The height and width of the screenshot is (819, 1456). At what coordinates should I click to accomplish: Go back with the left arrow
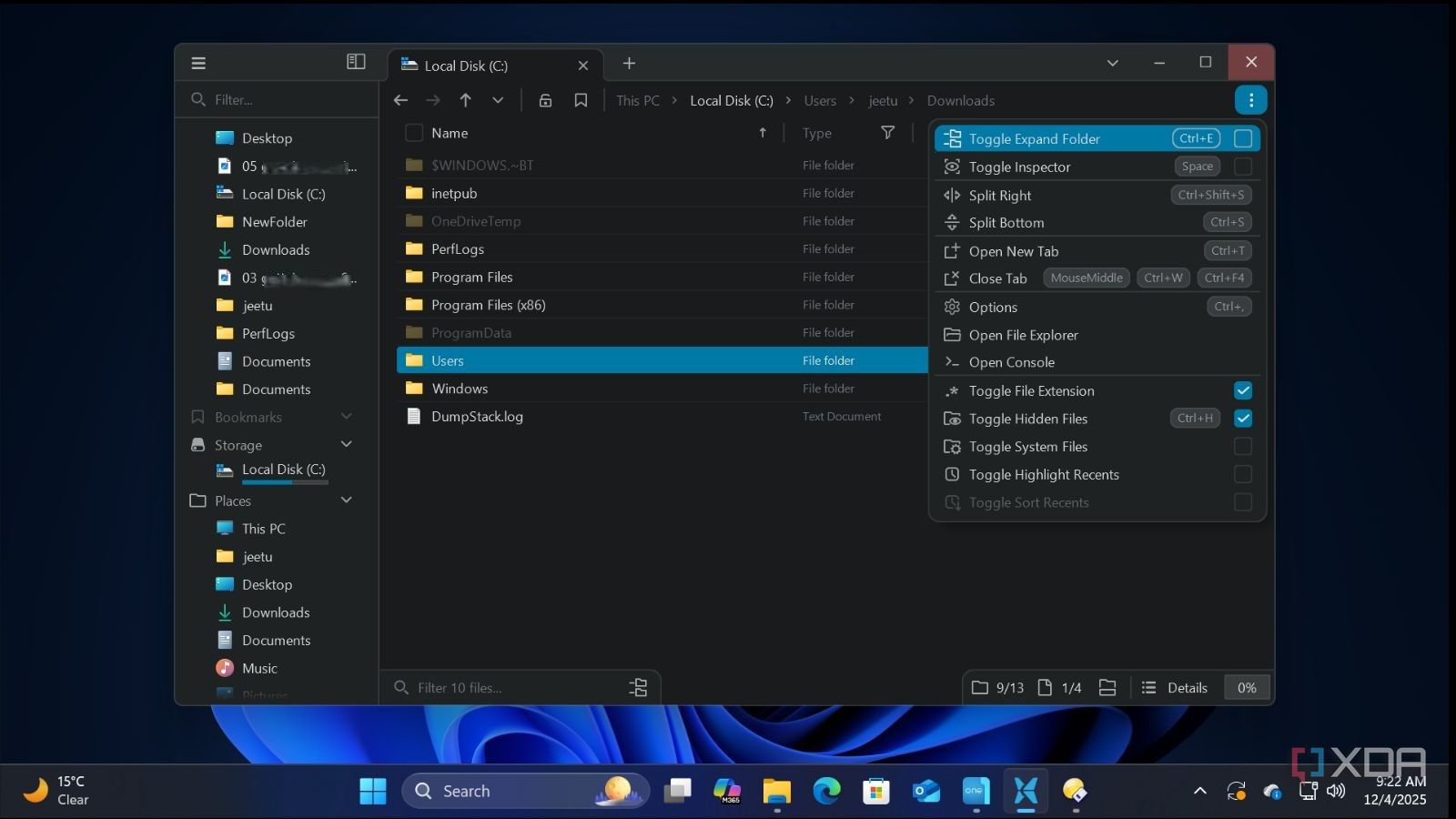click(400, 100)
